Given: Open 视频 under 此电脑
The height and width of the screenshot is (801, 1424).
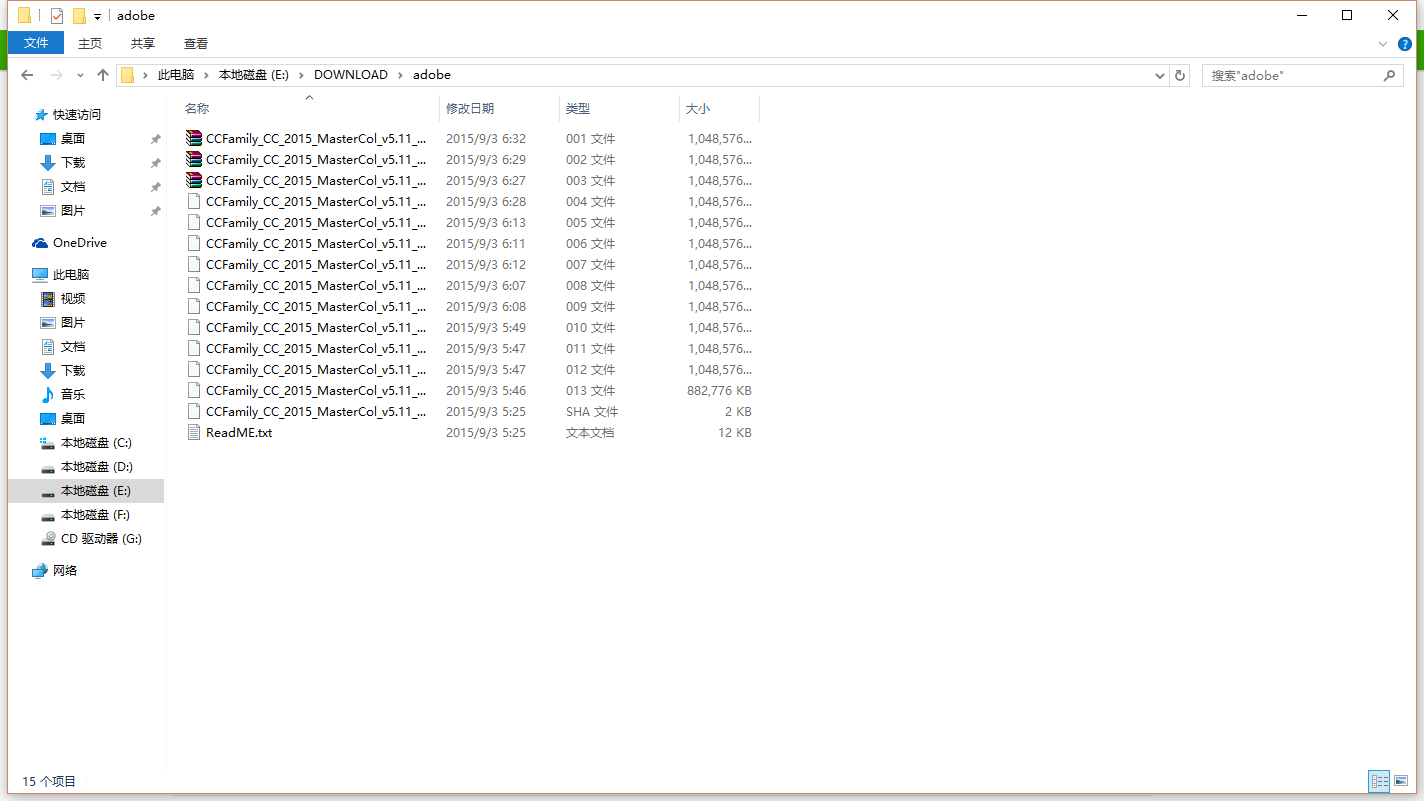Looking at the screenshot, I should 73,299.
